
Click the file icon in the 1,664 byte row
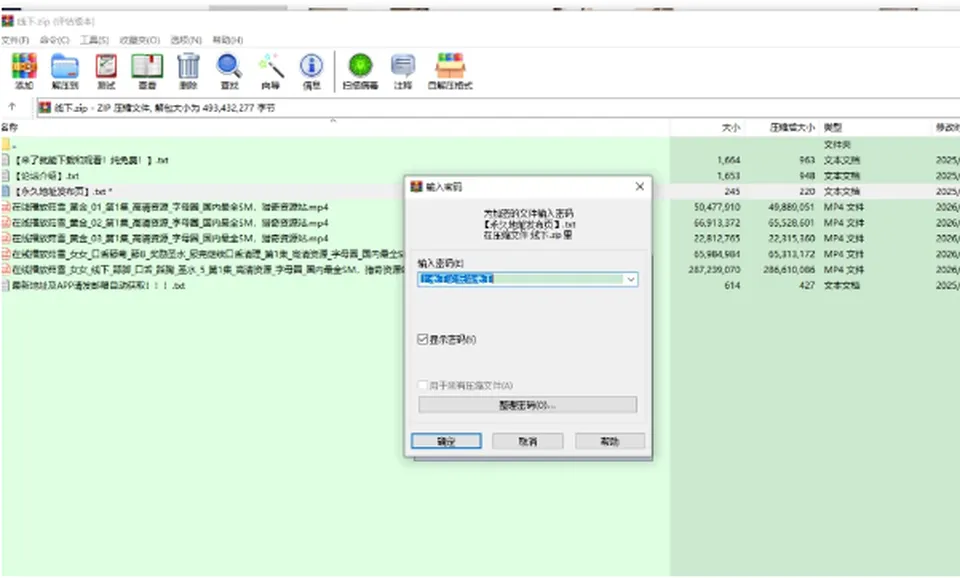pyautogui.click(x=6, y=160)
